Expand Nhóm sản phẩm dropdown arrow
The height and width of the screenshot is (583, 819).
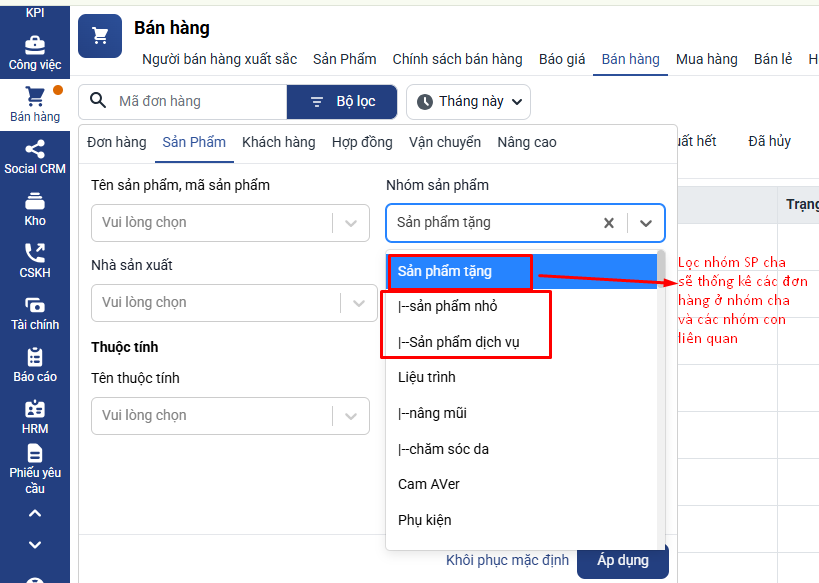[646, 223]
